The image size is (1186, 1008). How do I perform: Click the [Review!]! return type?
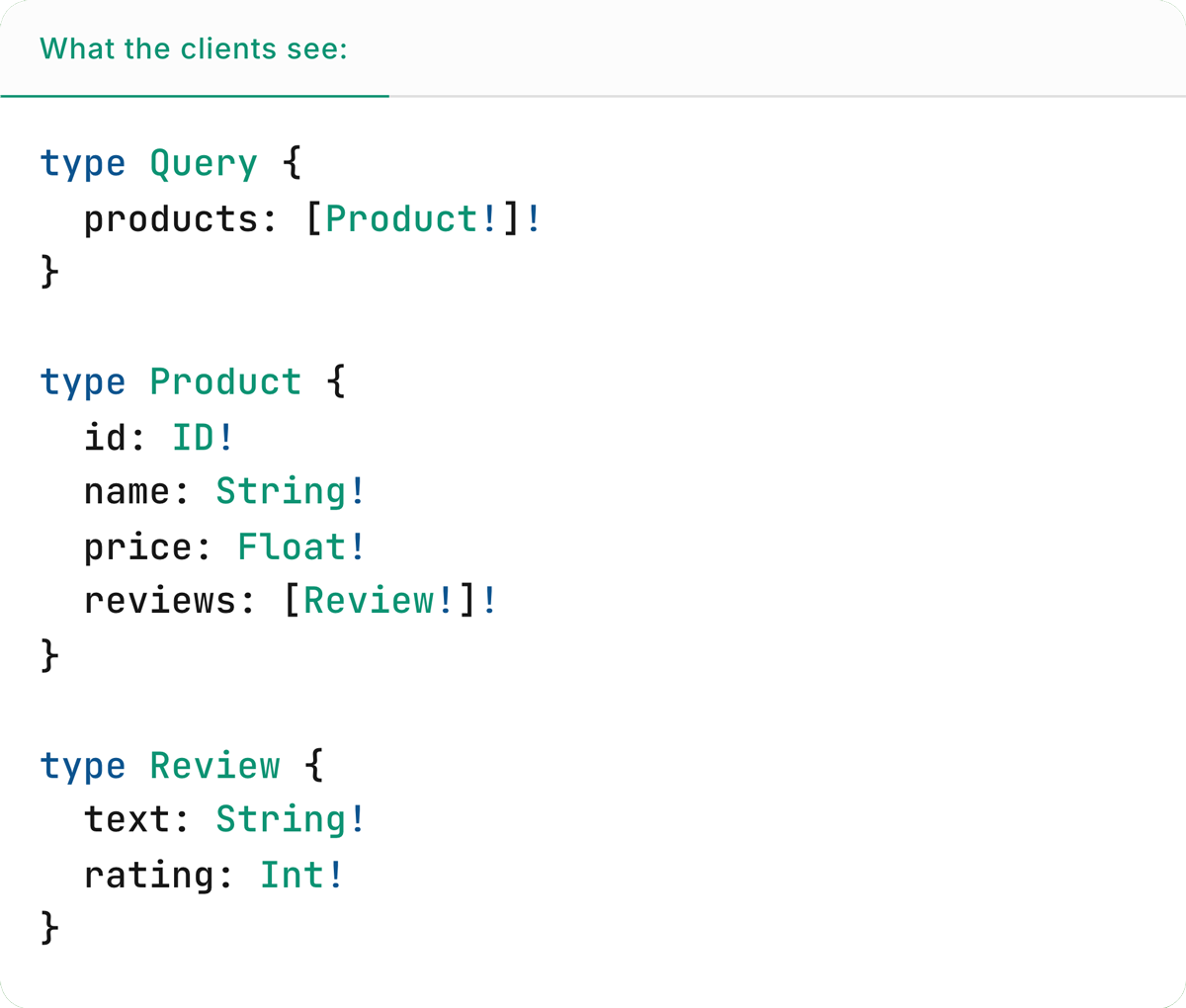[390, 600]
